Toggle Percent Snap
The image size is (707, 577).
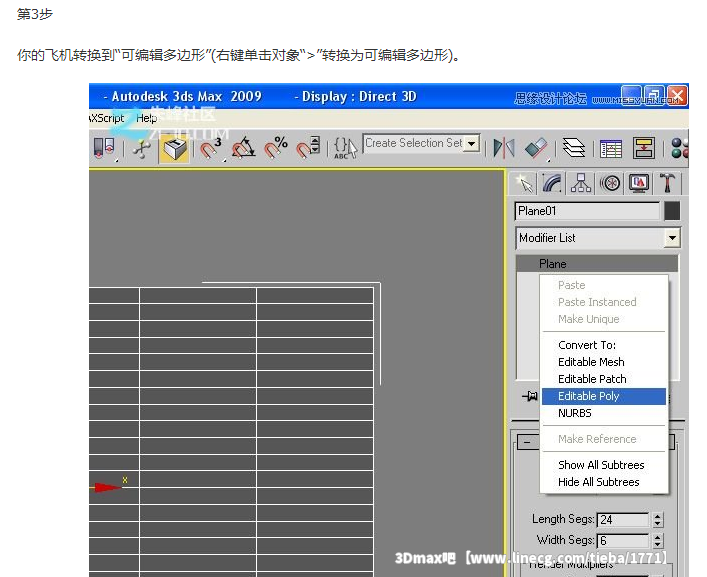275,148
